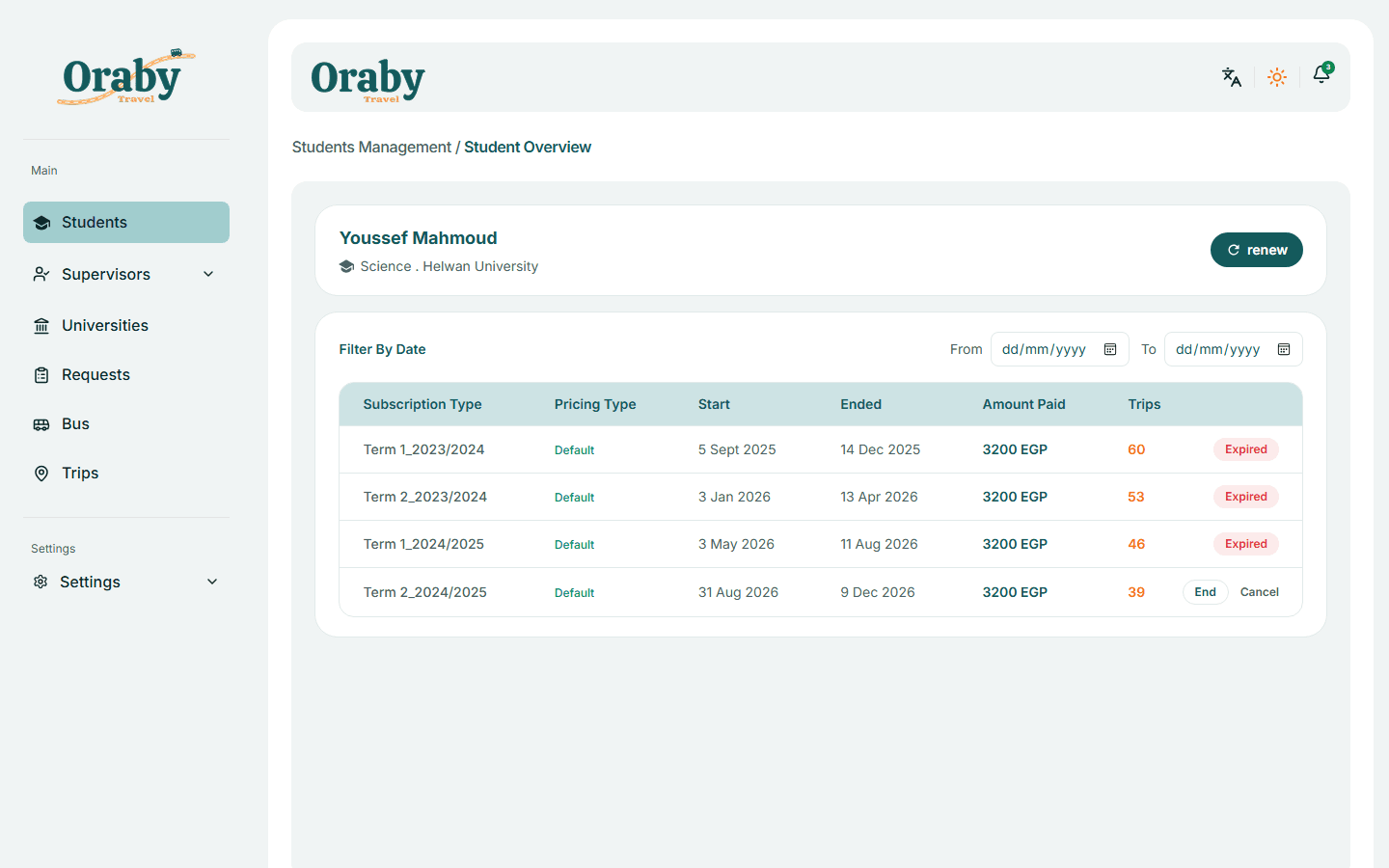The image size is (1389, 868).
Task: Click the Requests clipboard icon
Action: [x=41, y=375]
